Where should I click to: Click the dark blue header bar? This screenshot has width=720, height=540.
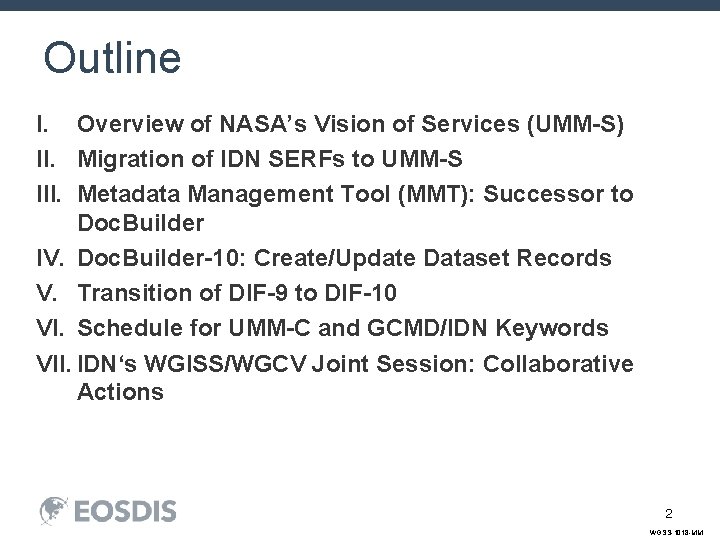pyautogui.click(x=360, y=5)
